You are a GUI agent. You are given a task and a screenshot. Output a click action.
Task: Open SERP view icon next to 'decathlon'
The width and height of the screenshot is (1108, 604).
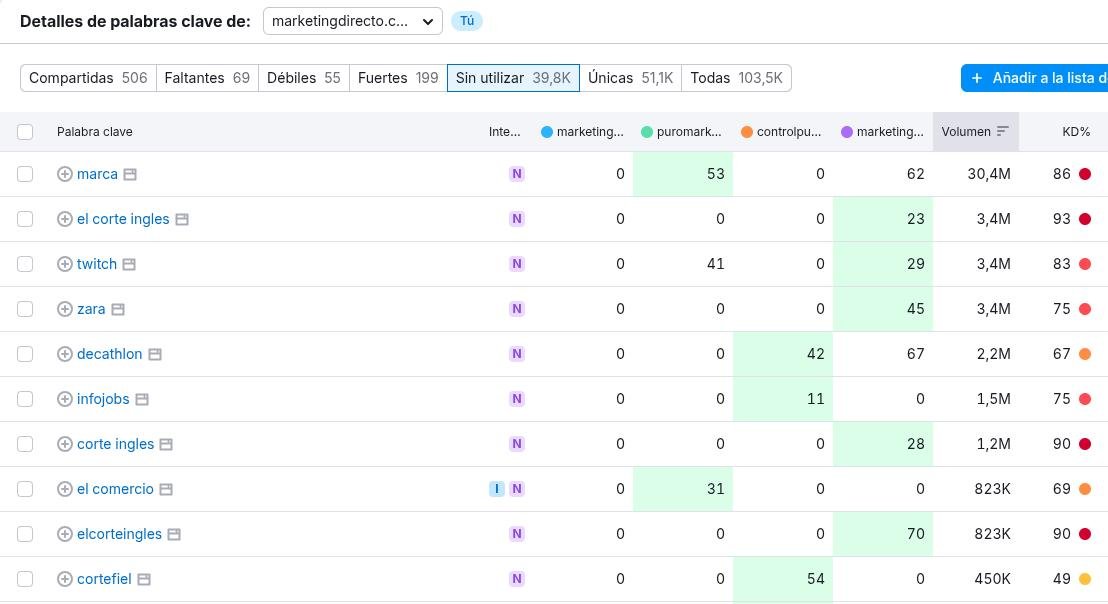point(155,354)
